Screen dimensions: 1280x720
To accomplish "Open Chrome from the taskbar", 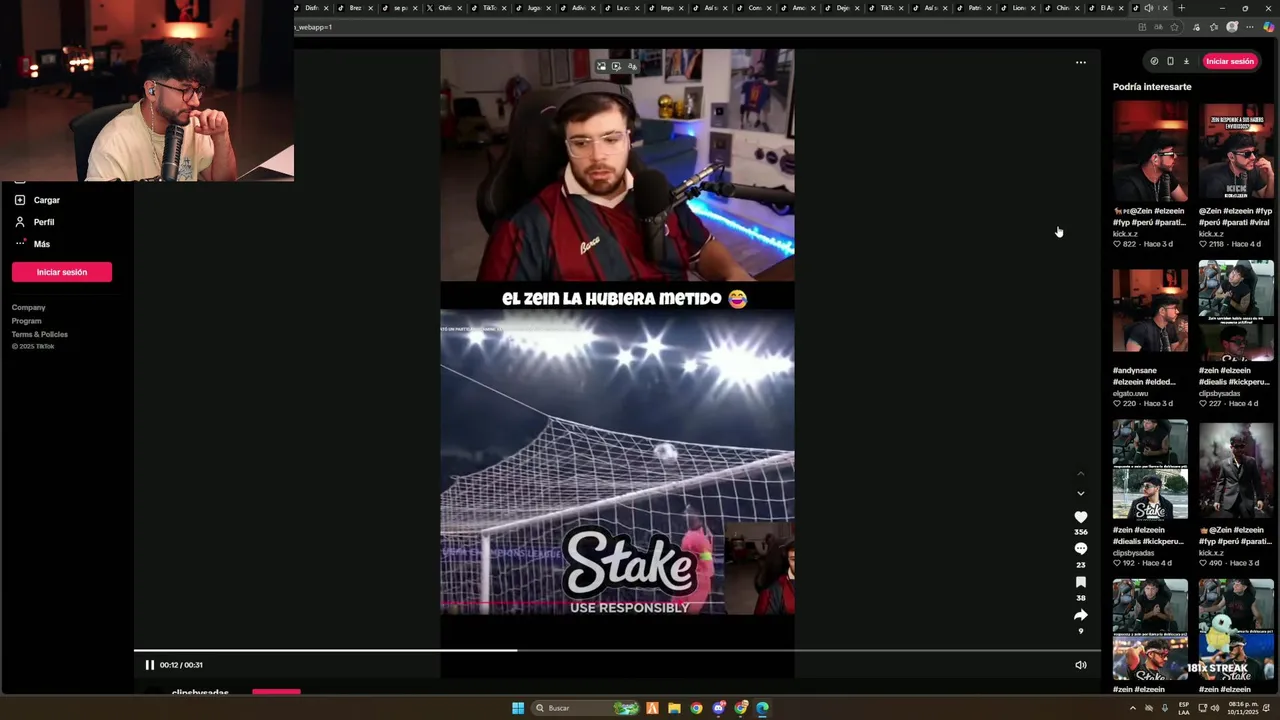I will pyautogui.click(x=696, y=708).
